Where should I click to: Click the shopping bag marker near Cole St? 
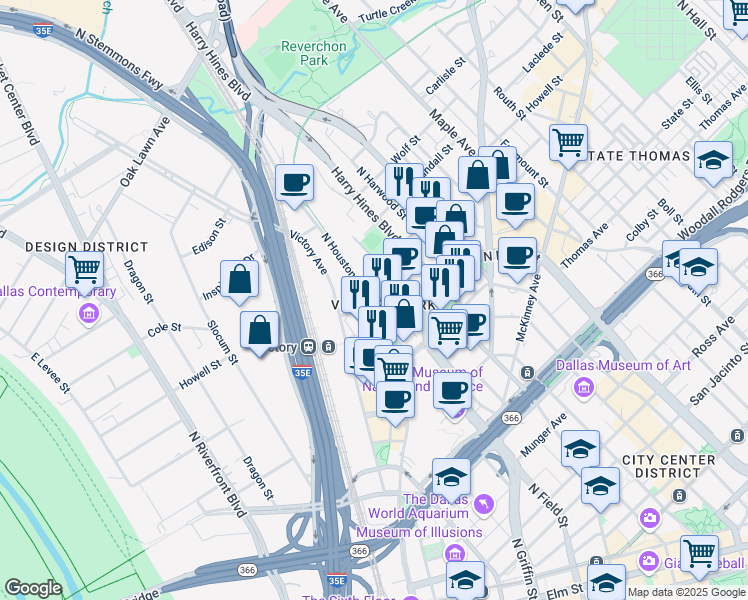260,332
